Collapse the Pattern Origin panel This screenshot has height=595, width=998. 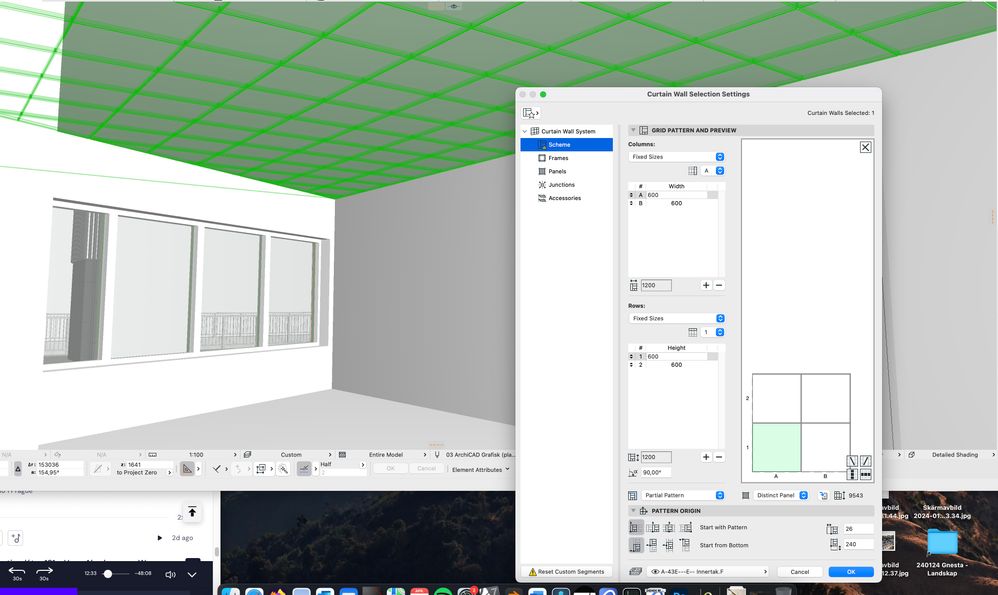[633, 510]
